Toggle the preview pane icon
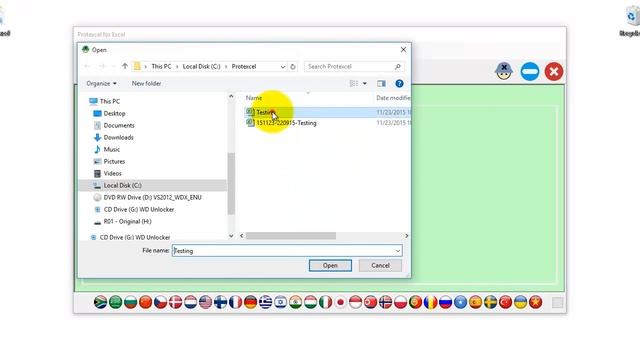The height and width of the screenshot is (360, 640). (381, 83)
